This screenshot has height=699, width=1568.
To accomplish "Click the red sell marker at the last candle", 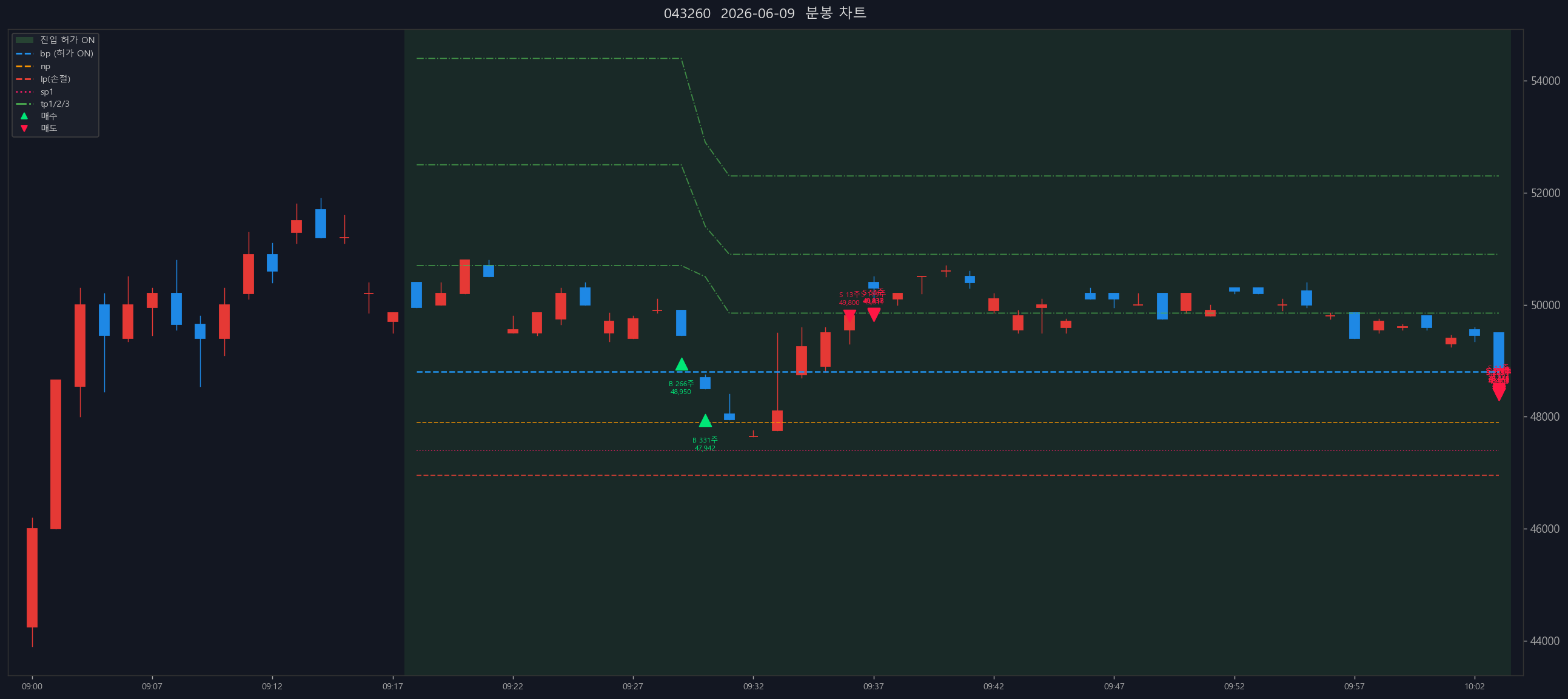I will tap(1499, 392).
